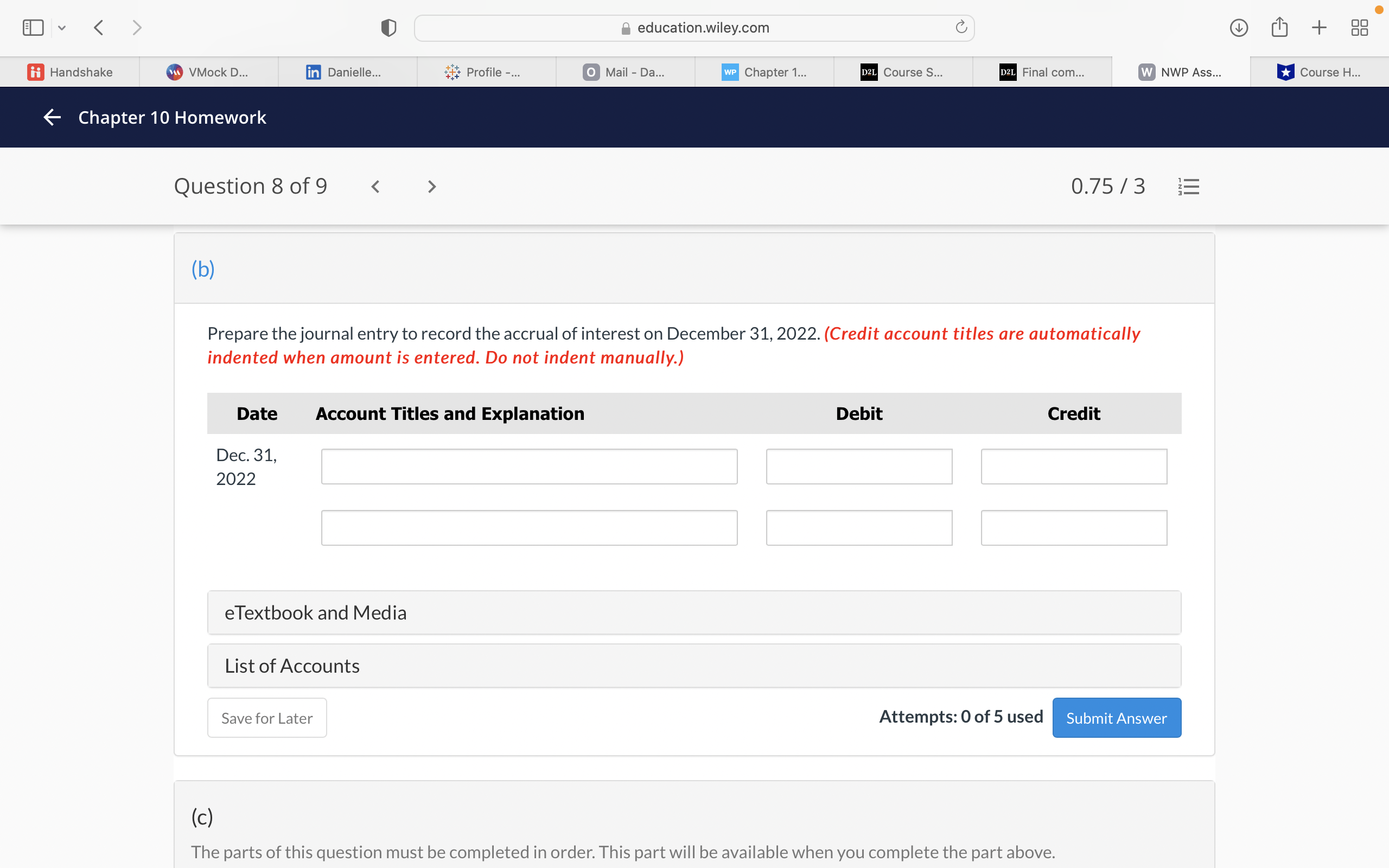Open the question list icon next to score
Screen dimensions: 1389x868
1188,187
